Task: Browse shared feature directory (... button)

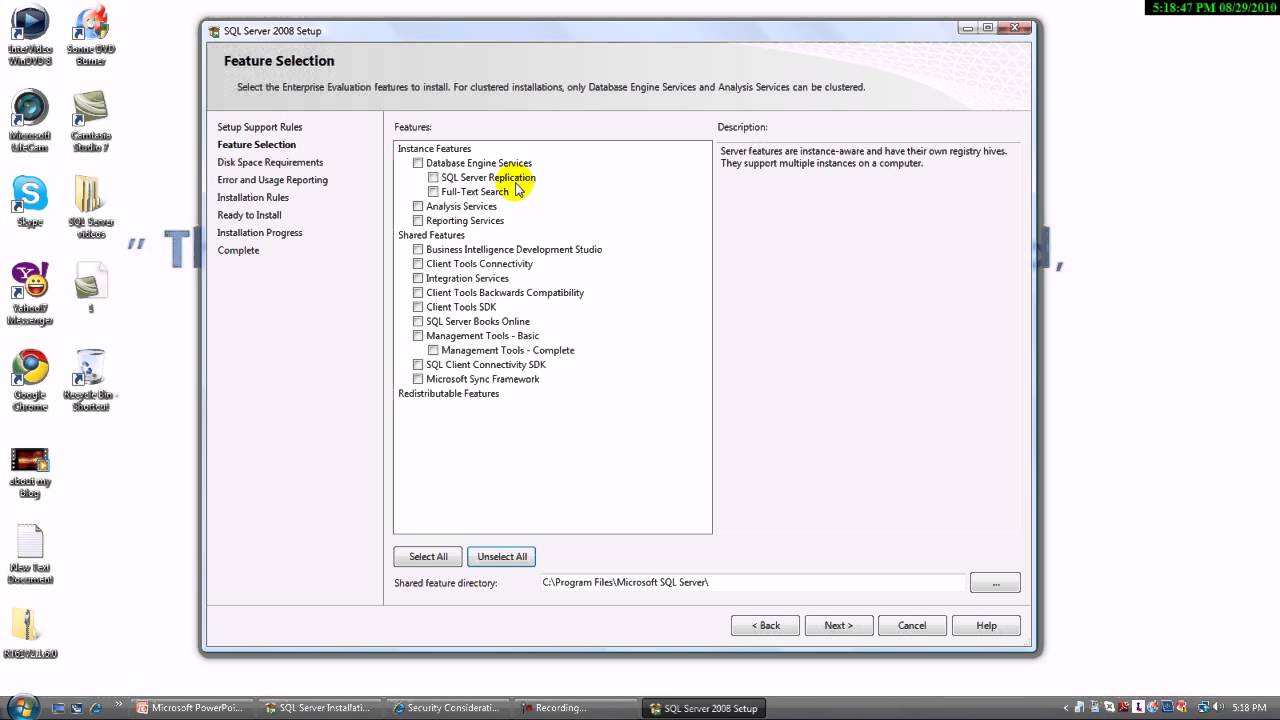Action: click(995, 583)
